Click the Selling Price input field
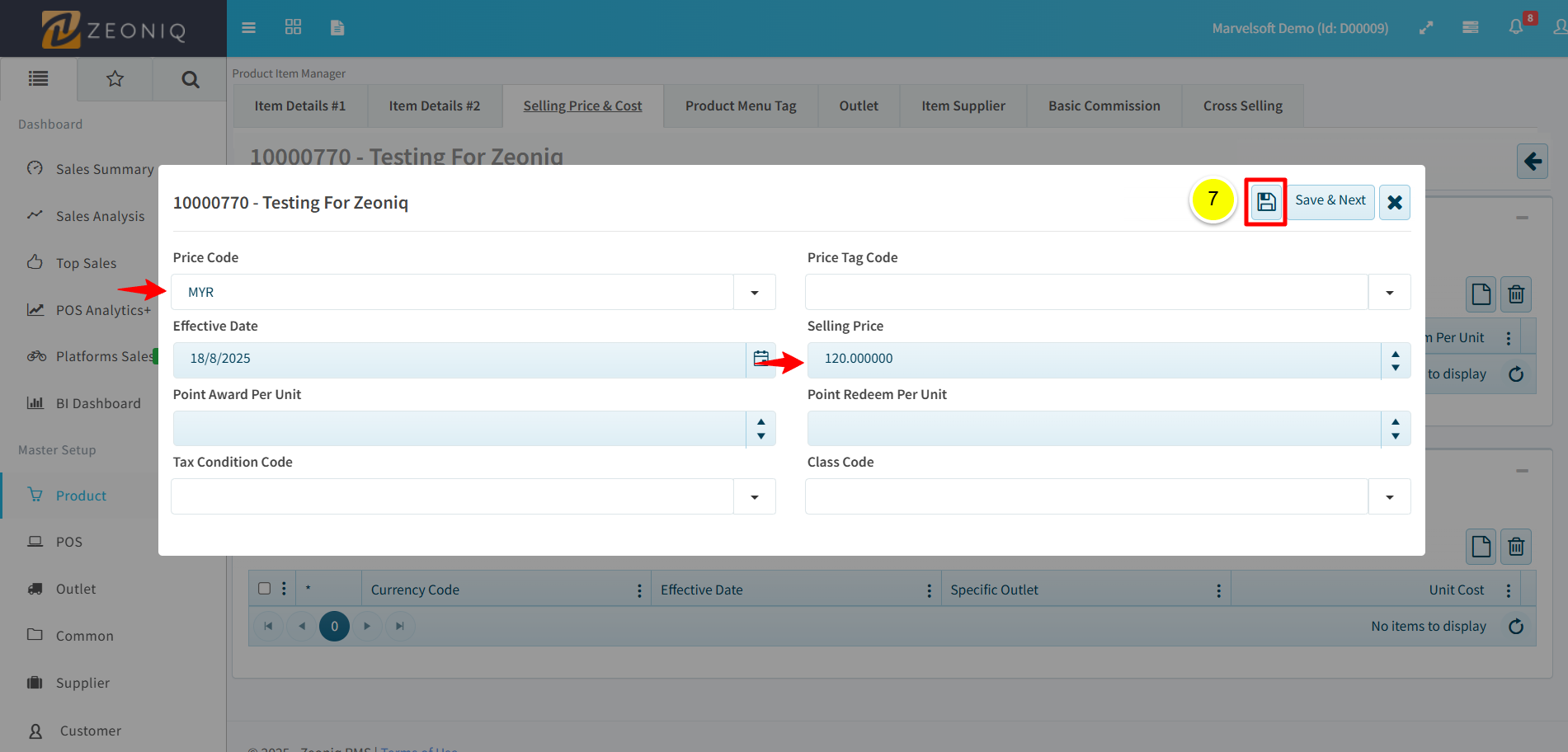Viewport: 1568px width, 752px height. [1094, 360]
